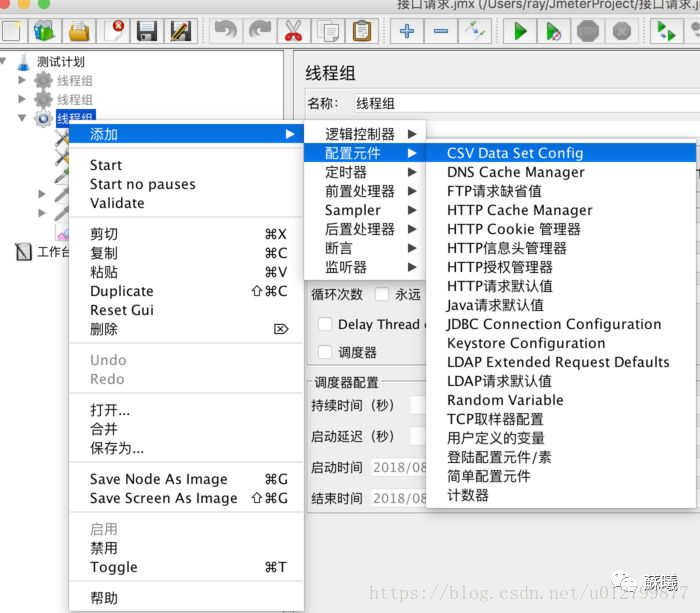This screenshot has width=700, height=613.
Task: Click Start no pauses in context menu
Action: point(187,184)
